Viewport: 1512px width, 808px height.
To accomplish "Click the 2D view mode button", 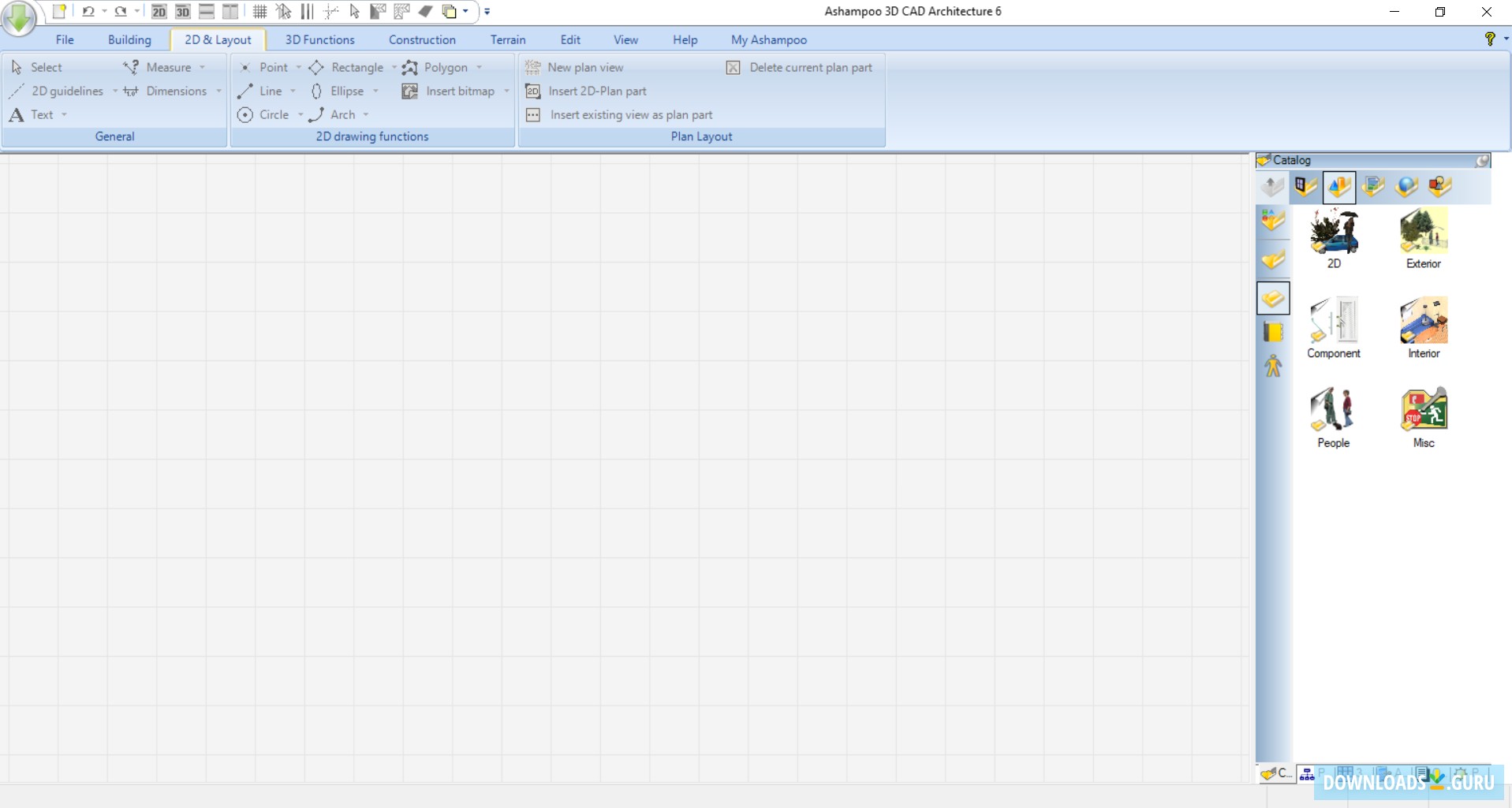I will point(159,12).
